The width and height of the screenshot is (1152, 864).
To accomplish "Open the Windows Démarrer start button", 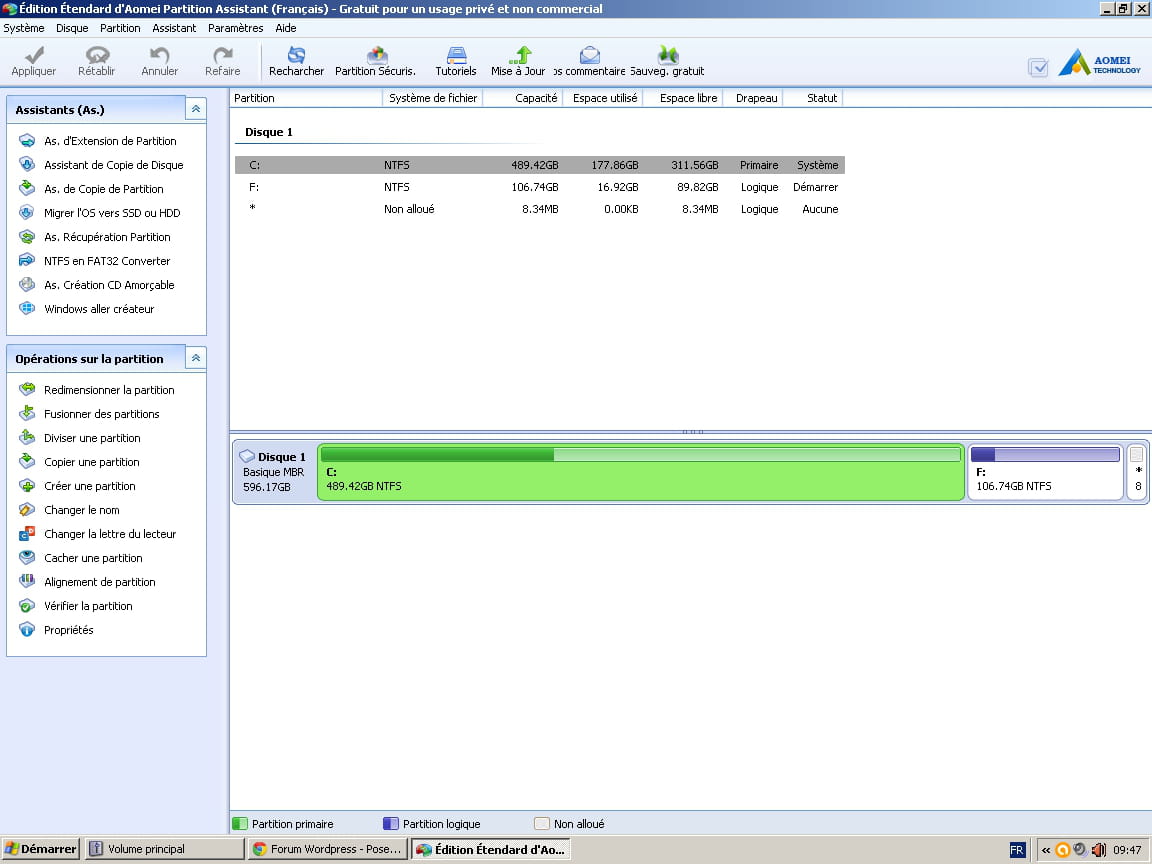I will pos(40,849).
